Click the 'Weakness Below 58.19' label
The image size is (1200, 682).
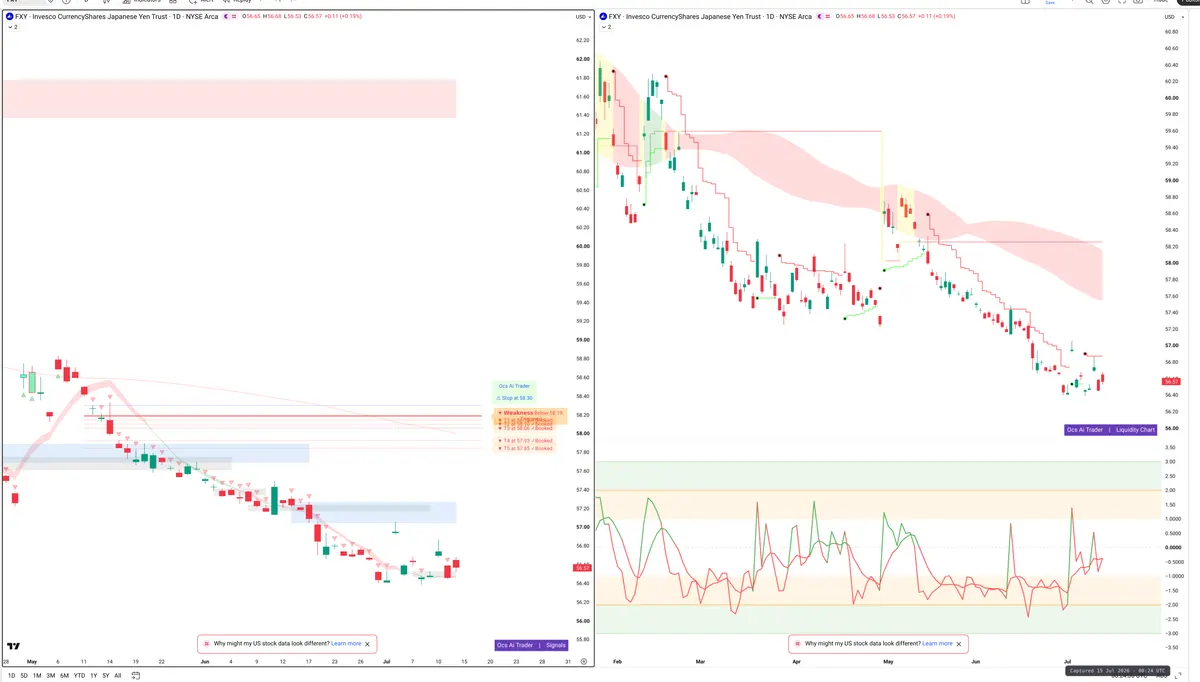pos(532,412)
